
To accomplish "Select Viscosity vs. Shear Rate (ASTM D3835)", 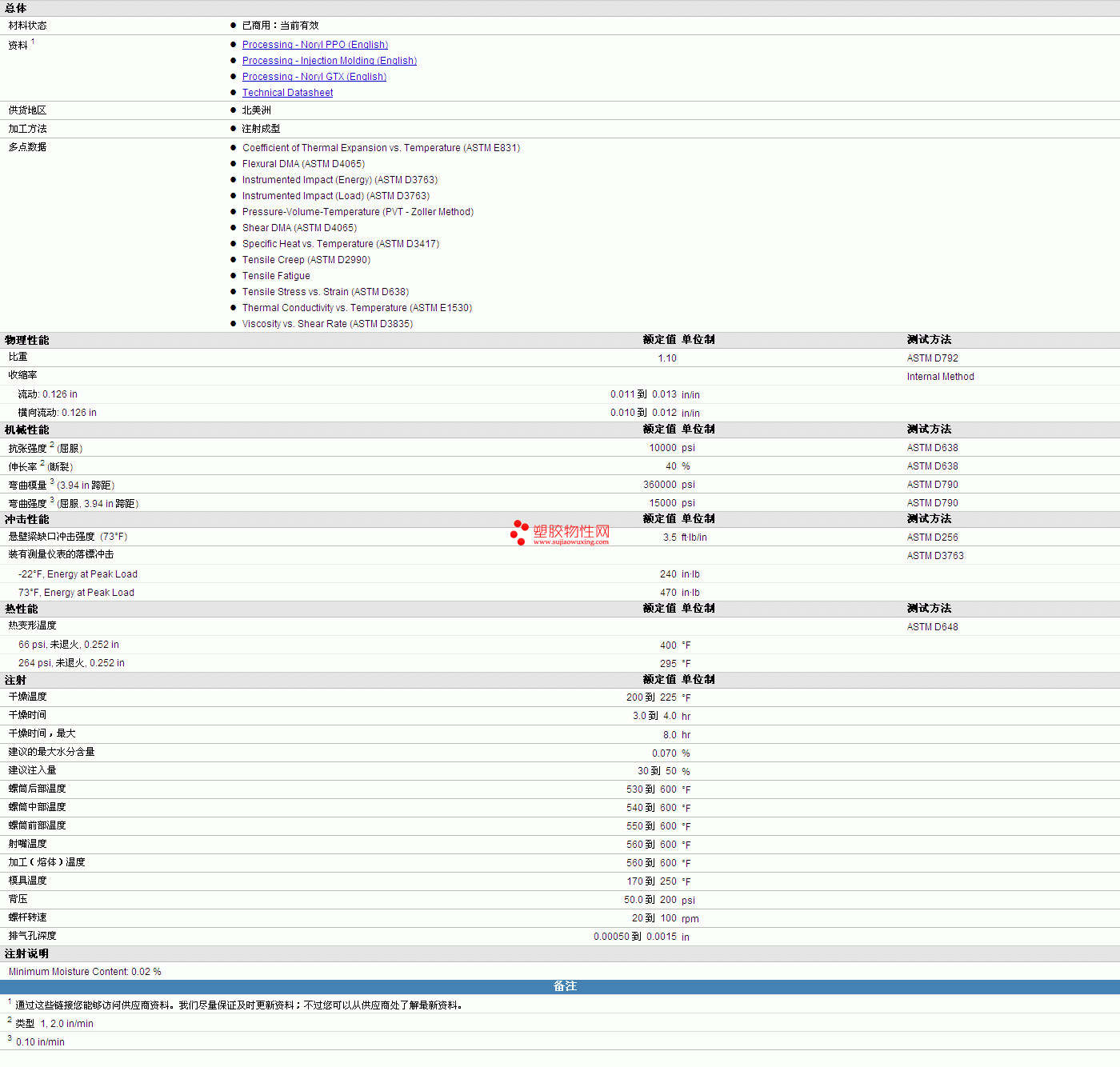I will (327, 324).
